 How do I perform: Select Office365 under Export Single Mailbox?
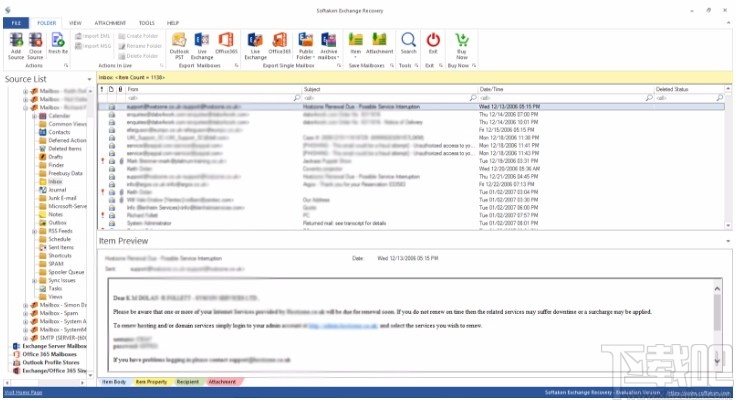pos(280,43)
